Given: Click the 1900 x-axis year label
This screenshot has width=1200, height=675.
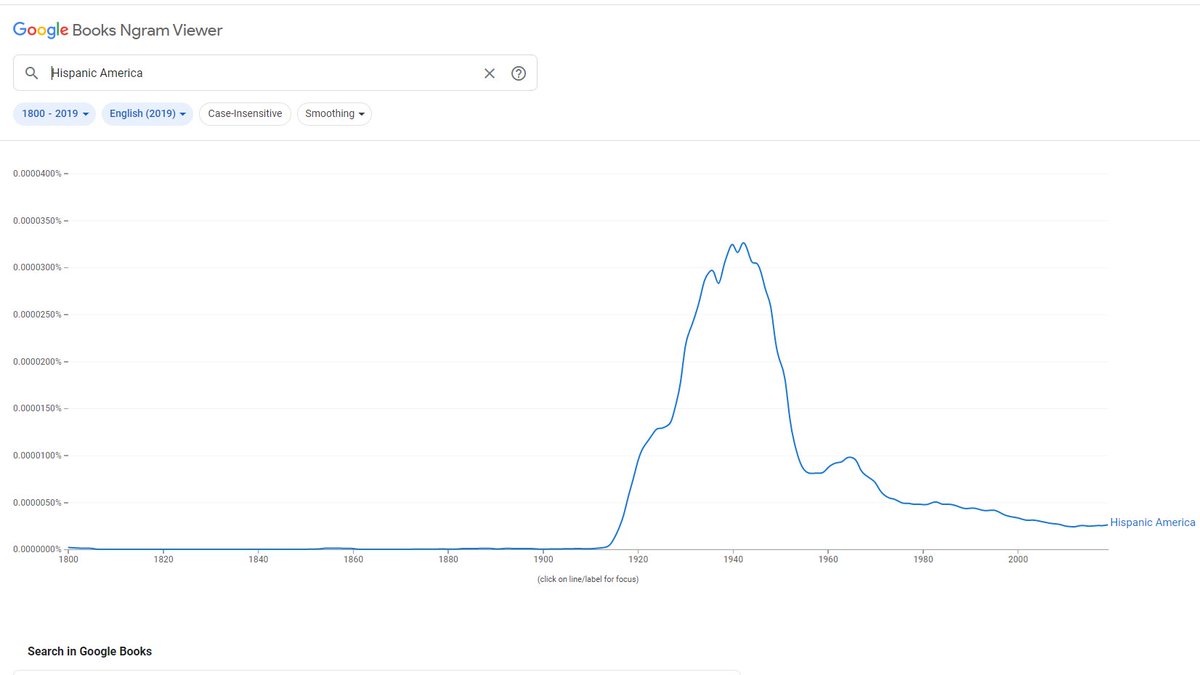Looking at the screenshot, I should pyautogui.click(x=544, y=560).
